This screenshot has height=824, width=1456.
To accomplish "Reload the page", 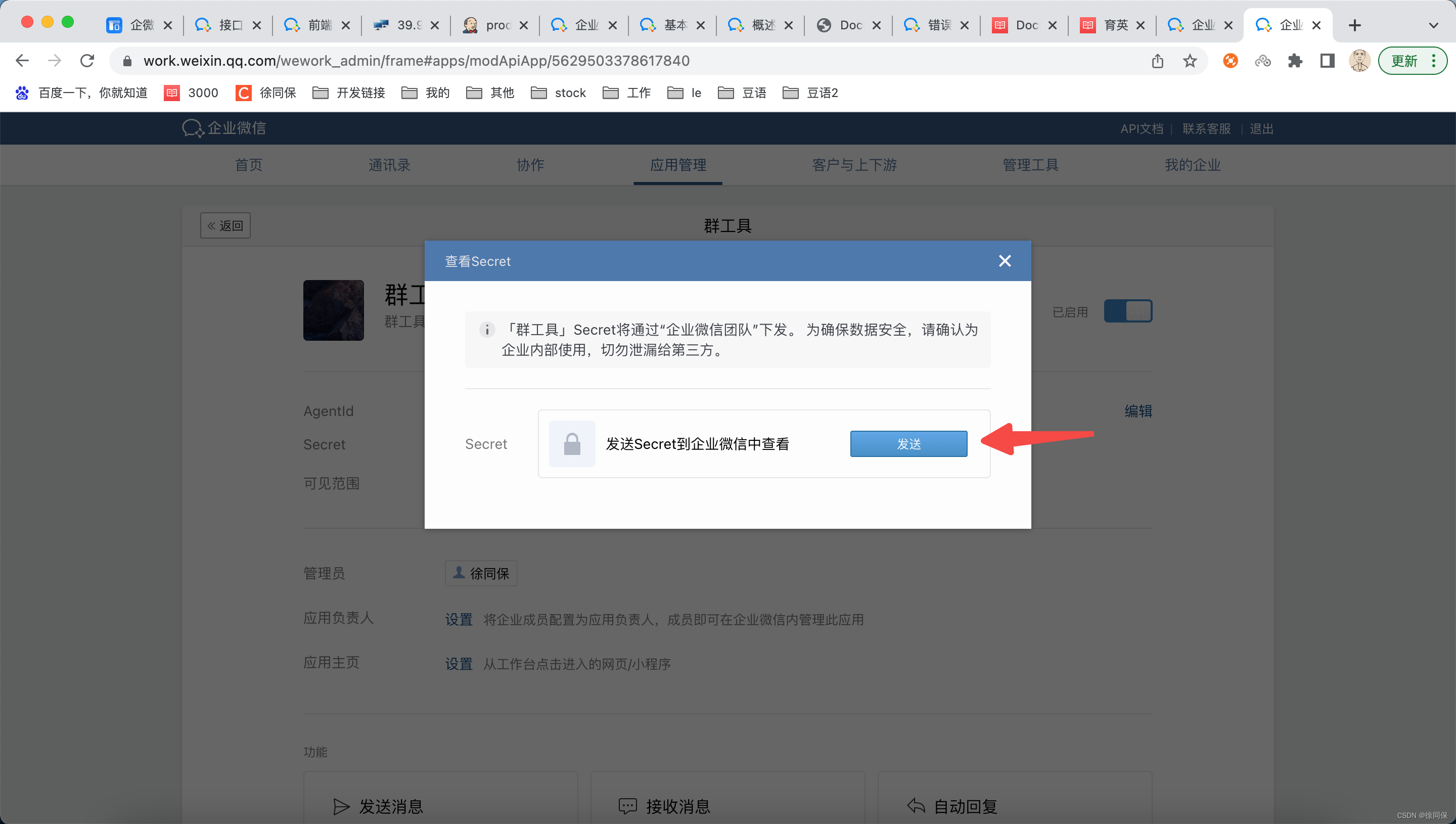I will [86, 61].
